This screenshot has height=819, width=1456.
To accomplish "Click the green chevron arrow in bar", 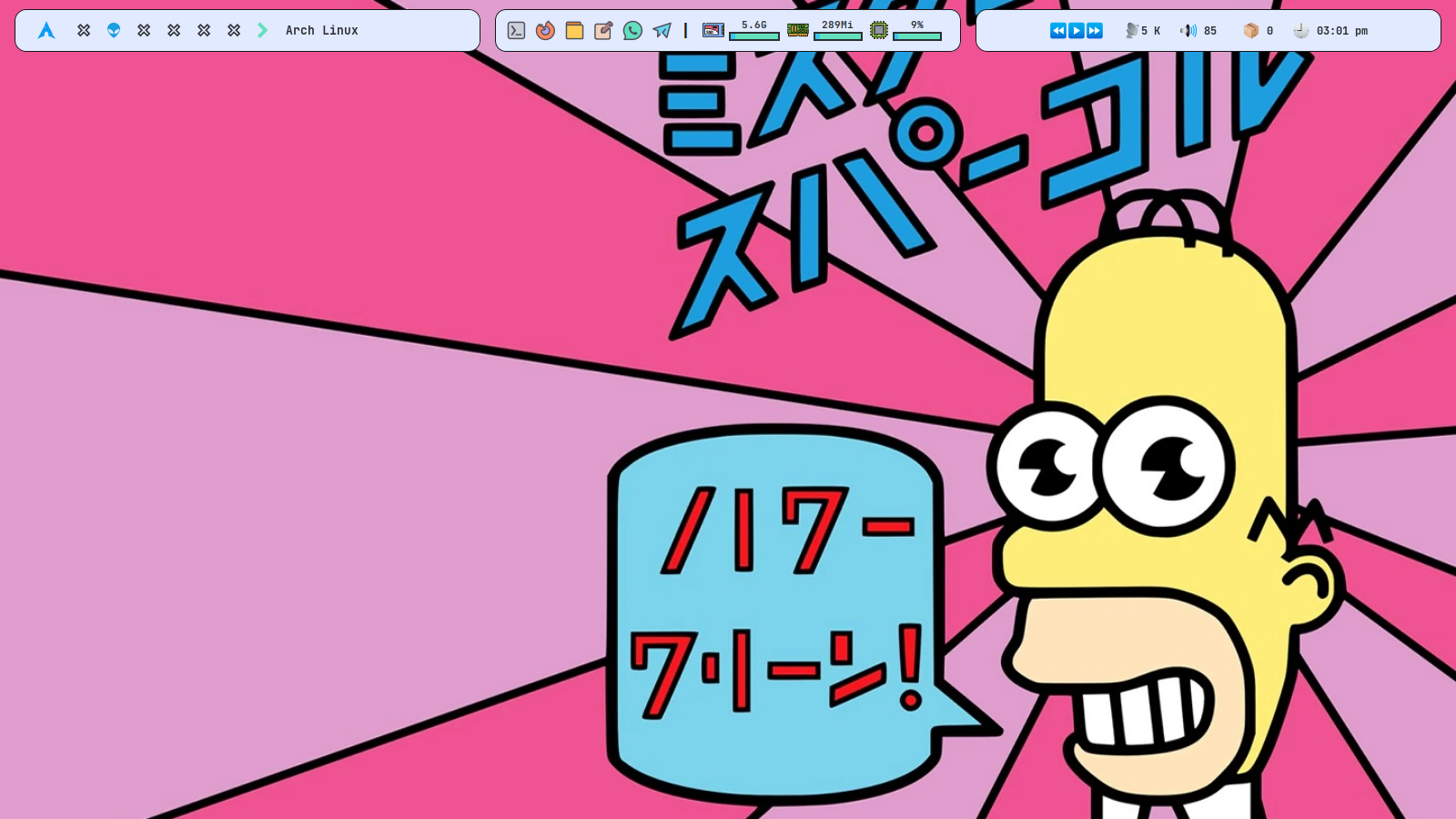I will (x=263, y=31).
